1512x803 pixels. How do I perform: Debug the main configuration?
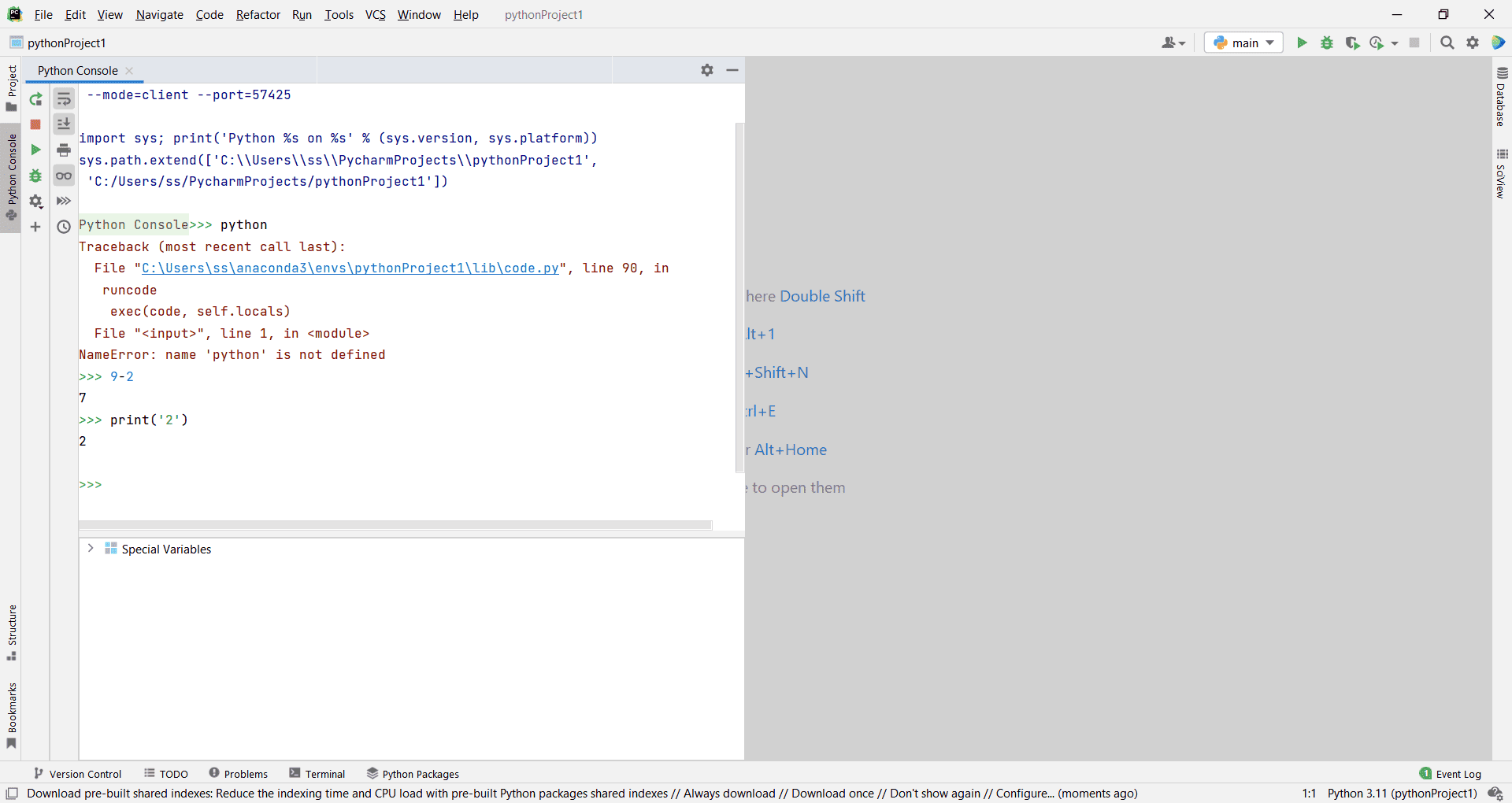click(1327, 43)
